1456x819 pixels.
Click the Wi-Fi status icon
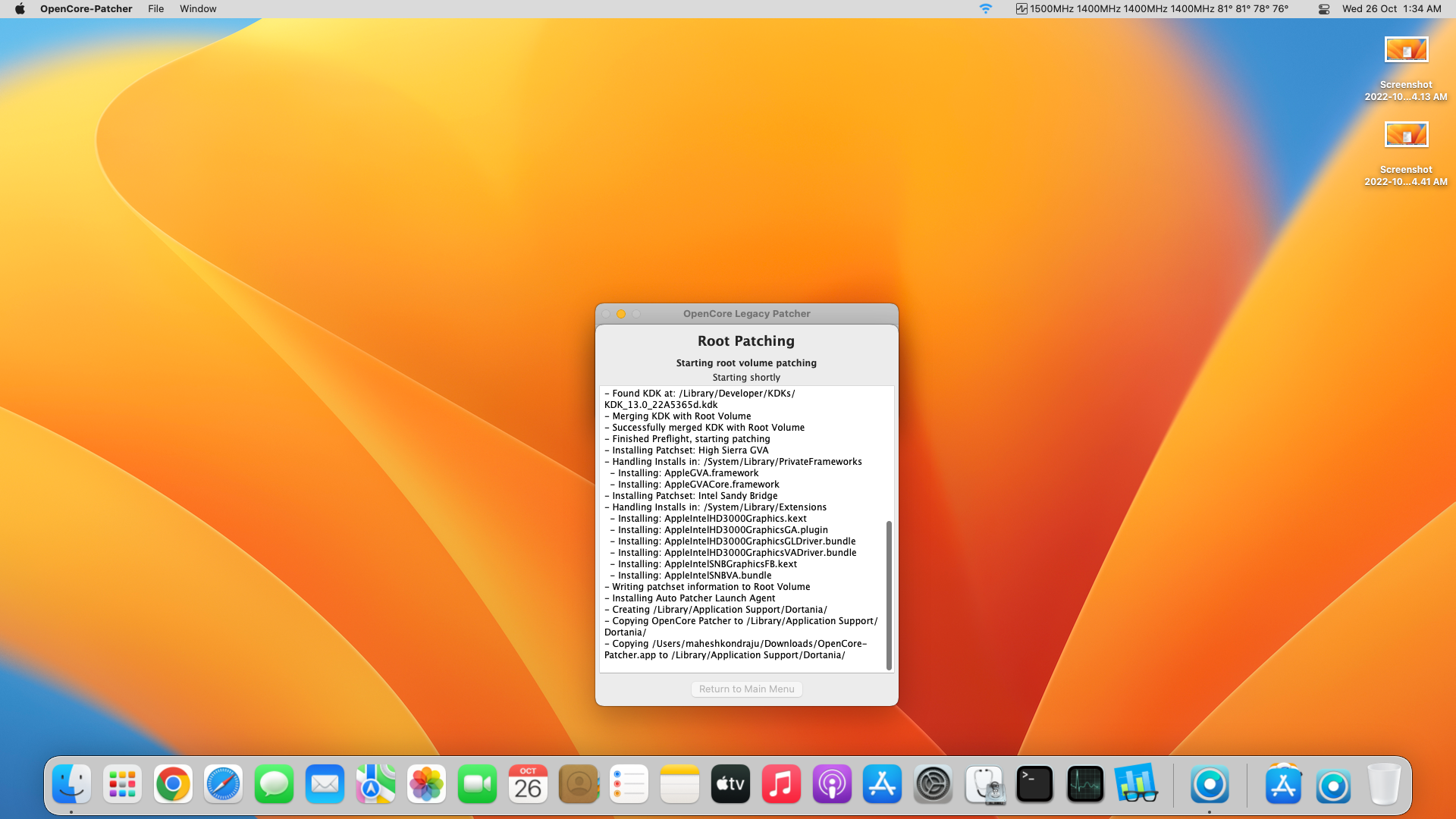(x=985, y=9)
